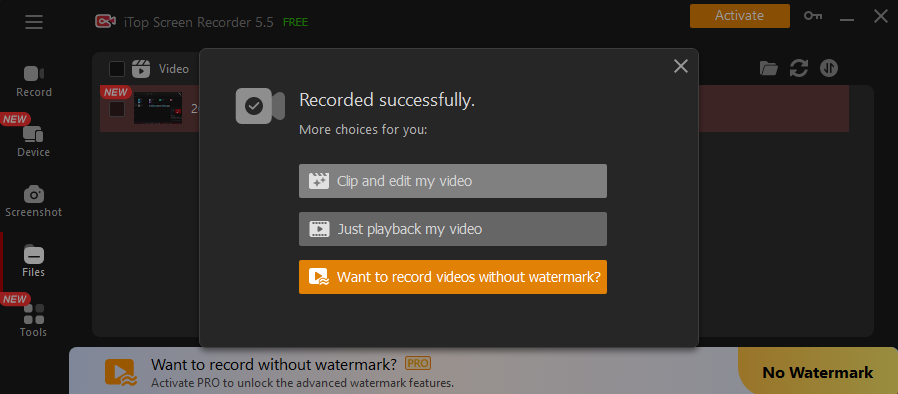Viewport: 898px width, 394px height.
Task: Check the select-all Video checkbox
Action: (x=117, y=69)
